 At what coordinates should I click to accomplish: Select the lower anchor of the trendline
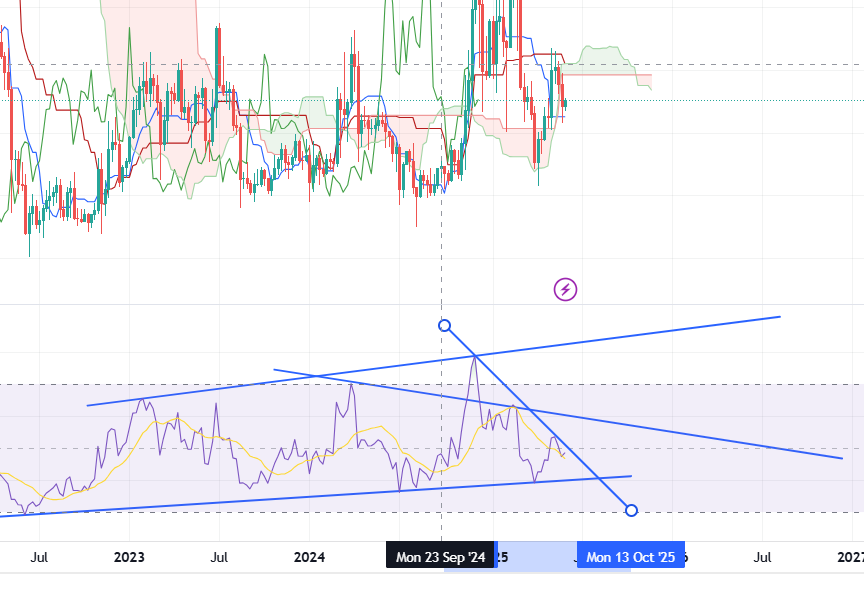pos(631,510)
